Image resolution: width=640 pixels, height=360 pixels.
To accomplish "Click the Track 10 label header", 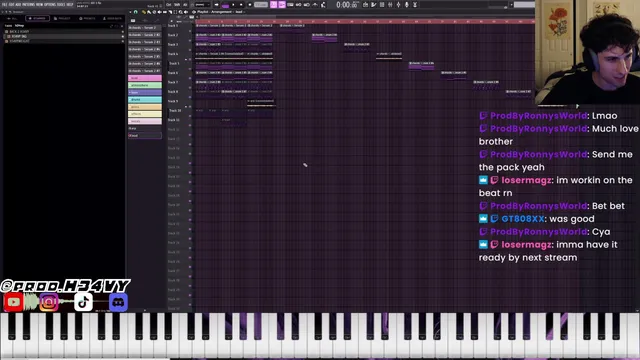I will pos(175,110).
